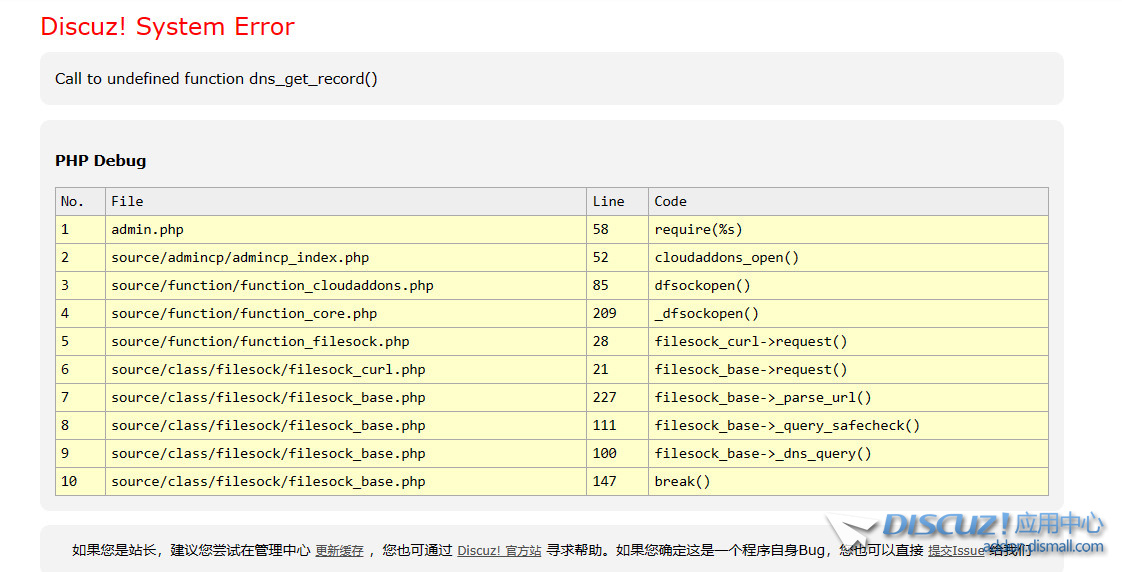This screenshot has height=572, width=1122.
Task: Select the function_core.php file cell
Action: tap(244, 313)
